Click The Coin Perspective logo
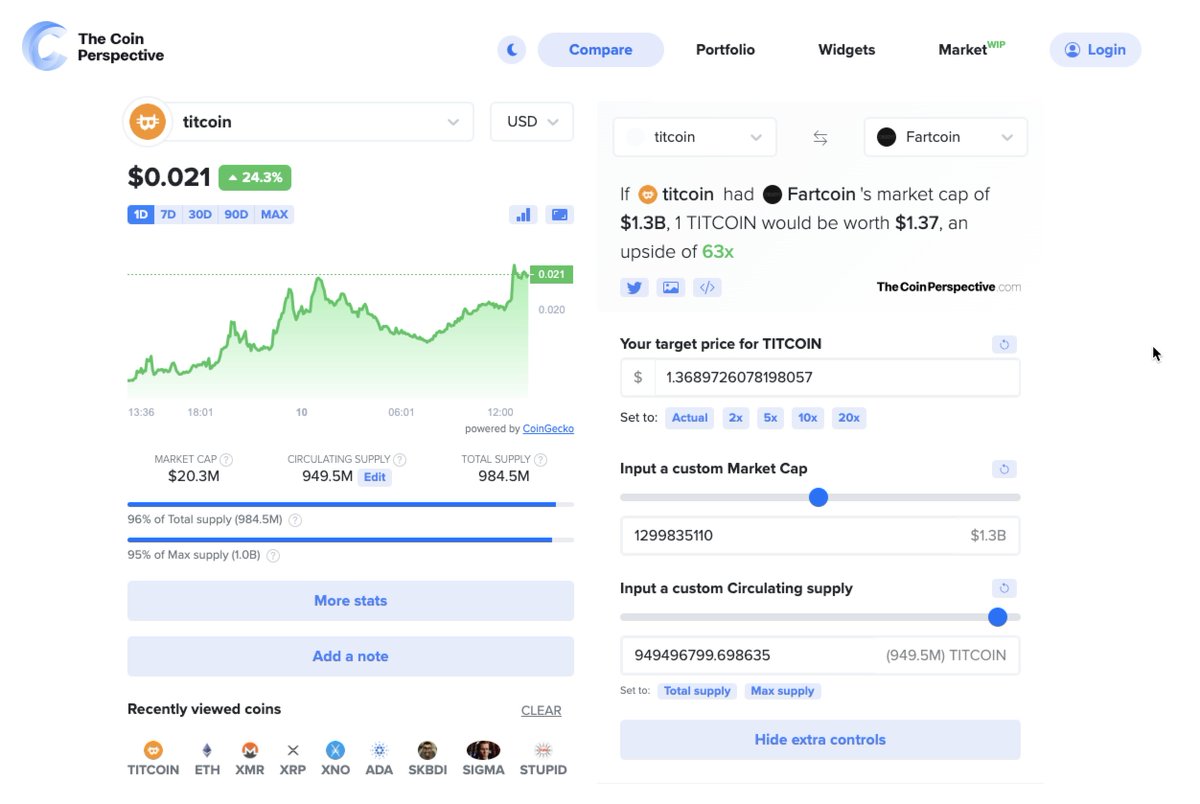 tap(93, 47)
